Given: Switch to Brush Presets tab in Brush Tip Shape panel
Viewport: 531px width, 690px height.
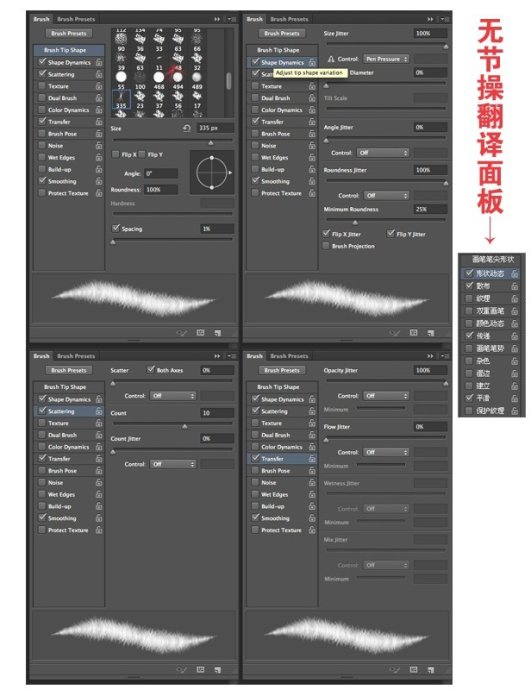Looking at the screenshot, I should tap(76, 19).
